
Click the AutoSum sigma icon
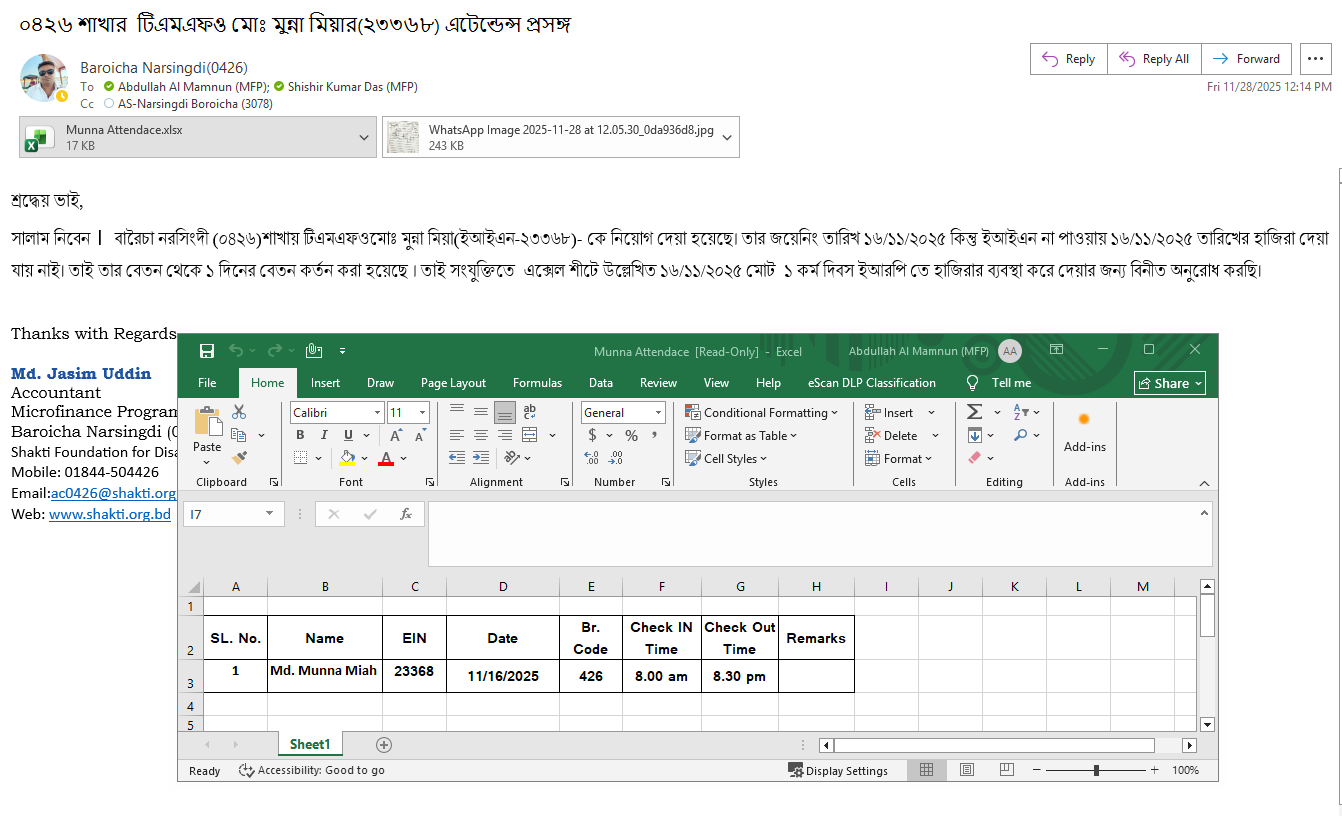point(974,412)
